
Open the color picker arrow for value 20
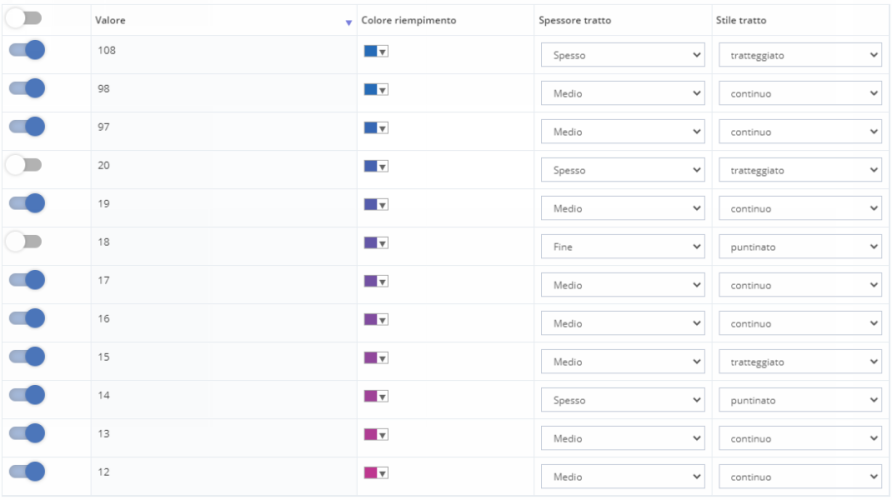tap(383, 167)
